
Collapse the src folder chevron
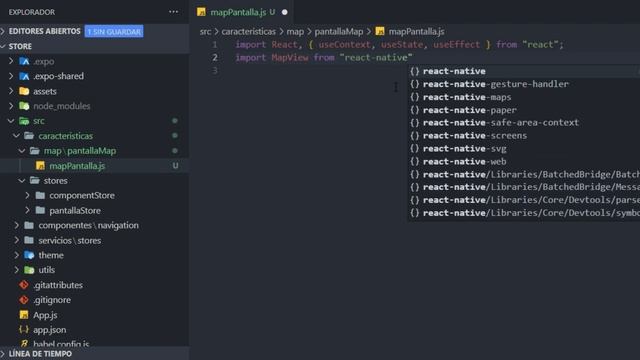[x=11, y=121]
